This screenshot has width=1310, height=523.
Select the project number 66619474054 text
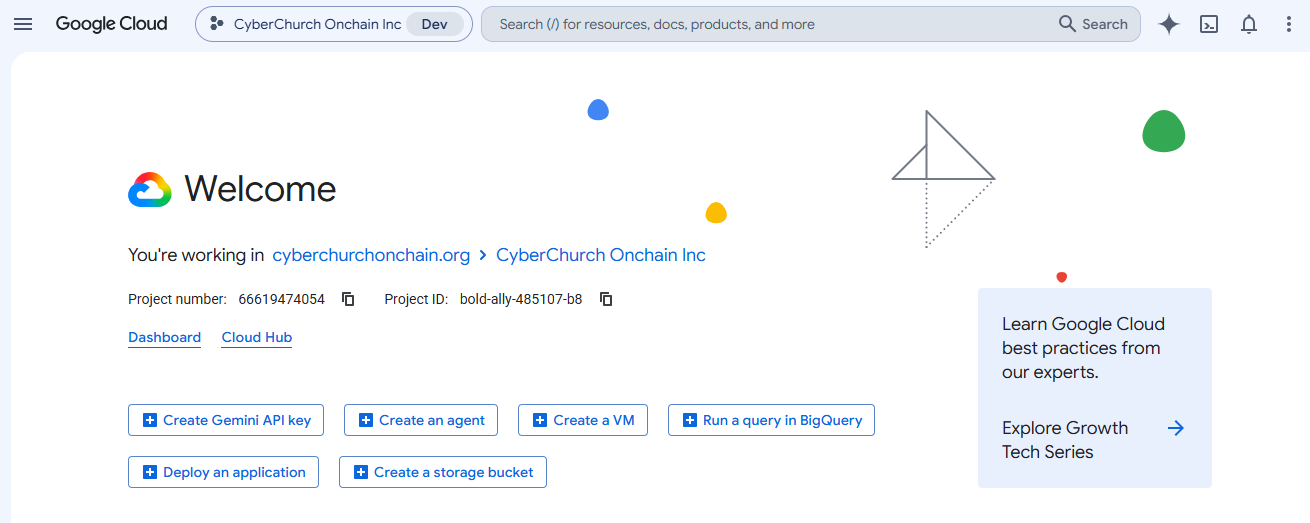281,299
